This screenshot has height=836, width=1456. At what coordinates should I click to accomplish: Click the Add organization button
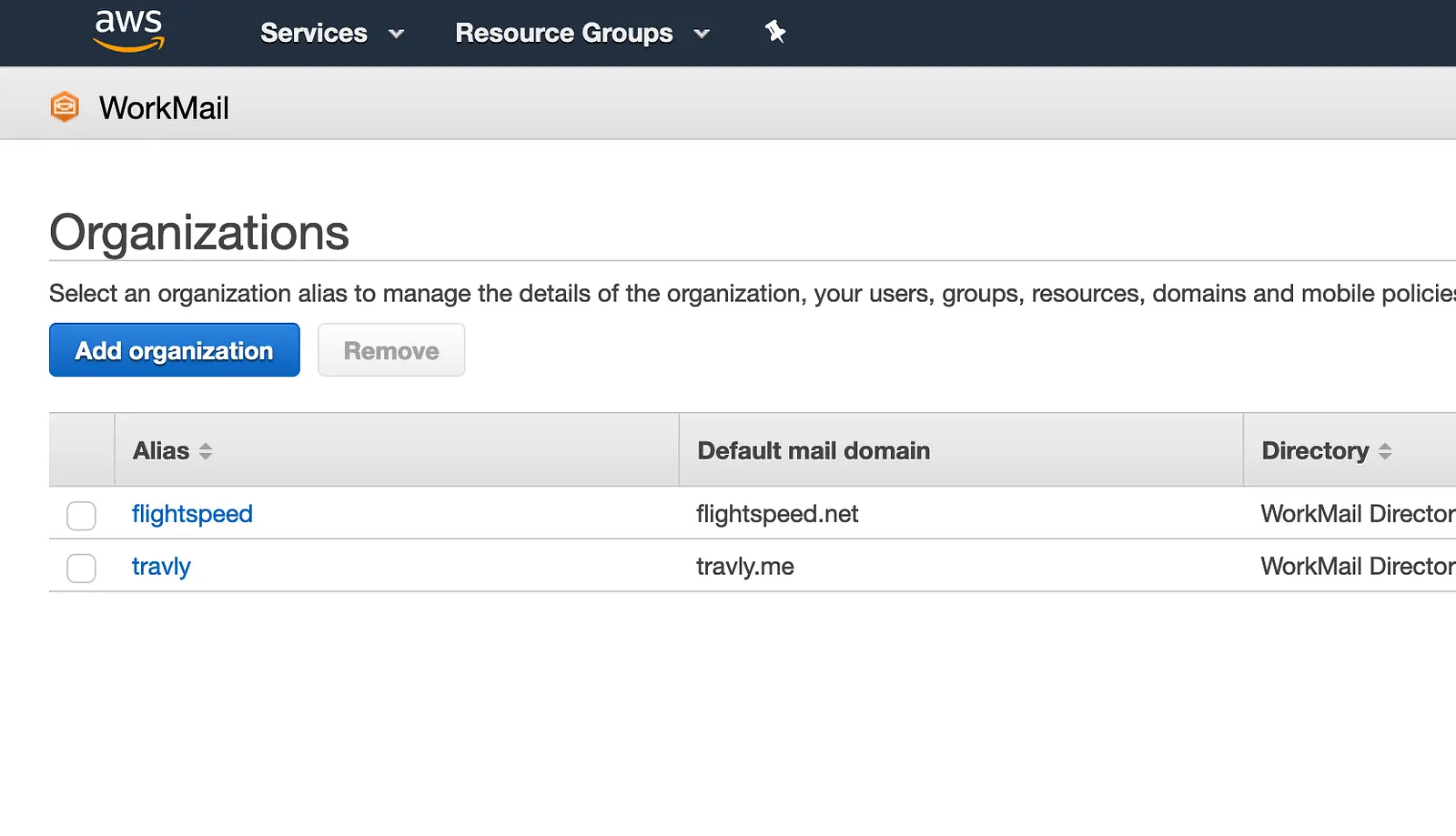(x=175, y=350)
